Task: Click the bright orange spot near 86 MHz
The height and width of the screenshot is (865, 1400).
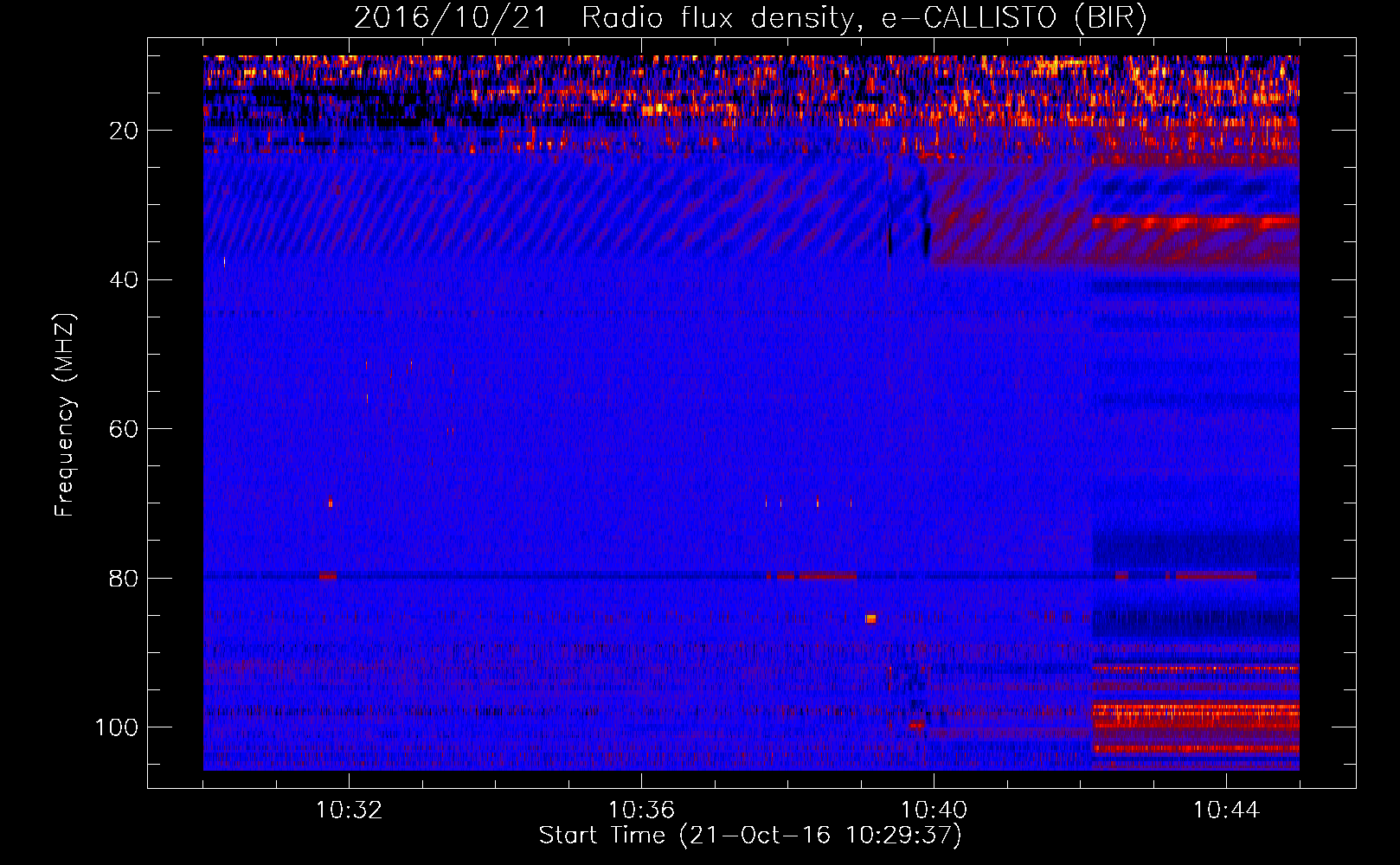Action: coord(870,618)
